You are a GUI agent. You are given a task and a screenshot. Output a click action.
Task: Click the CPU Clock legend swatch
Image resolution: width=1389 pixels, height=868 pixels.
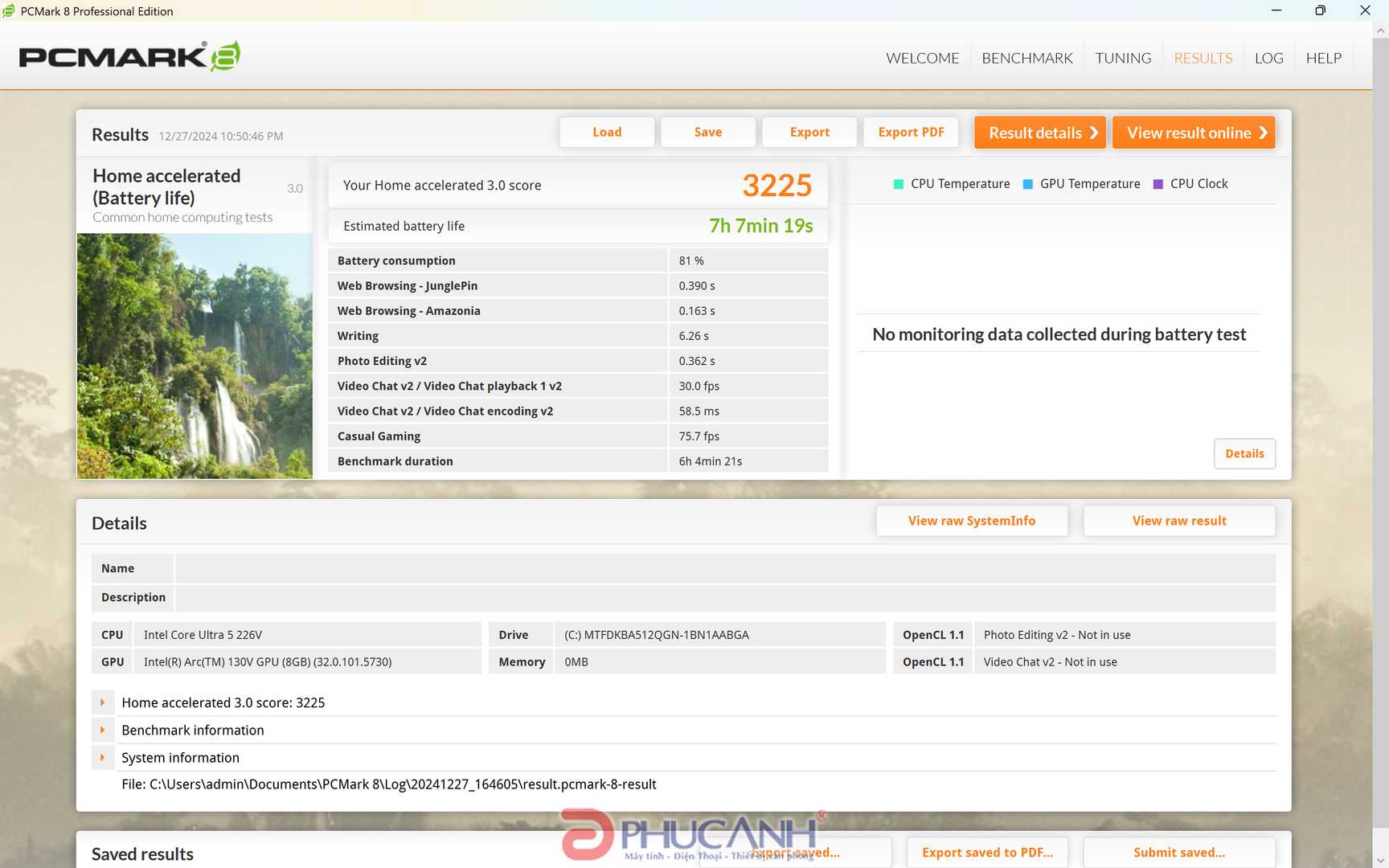[1158, 184]
